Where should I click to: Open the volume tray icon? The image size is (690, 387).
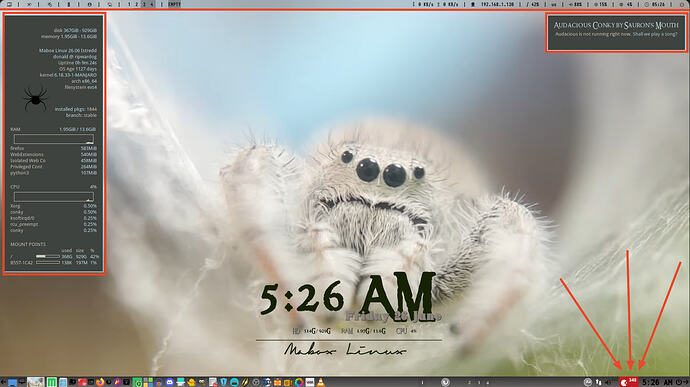point(609,382)
